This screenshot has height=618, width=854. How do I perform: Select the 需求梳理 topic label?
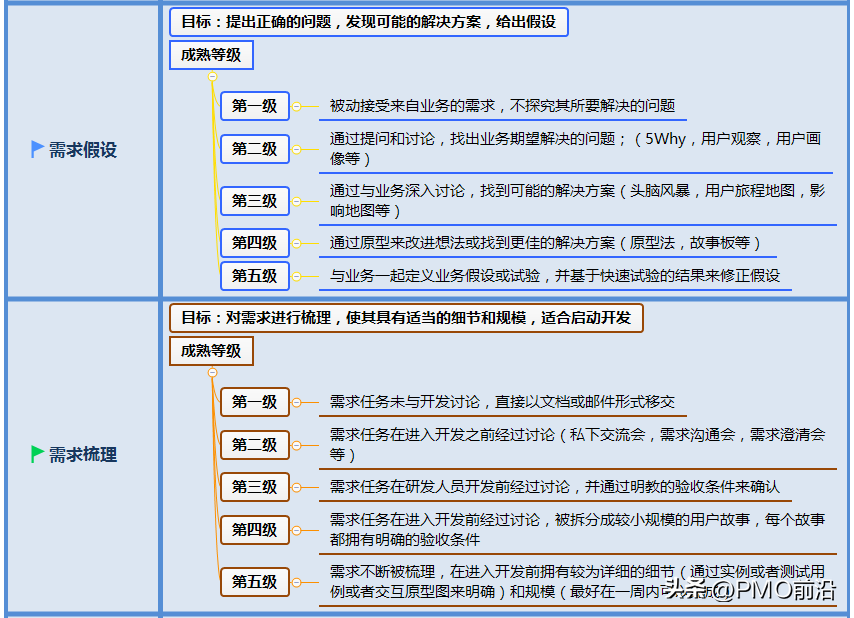83,455
